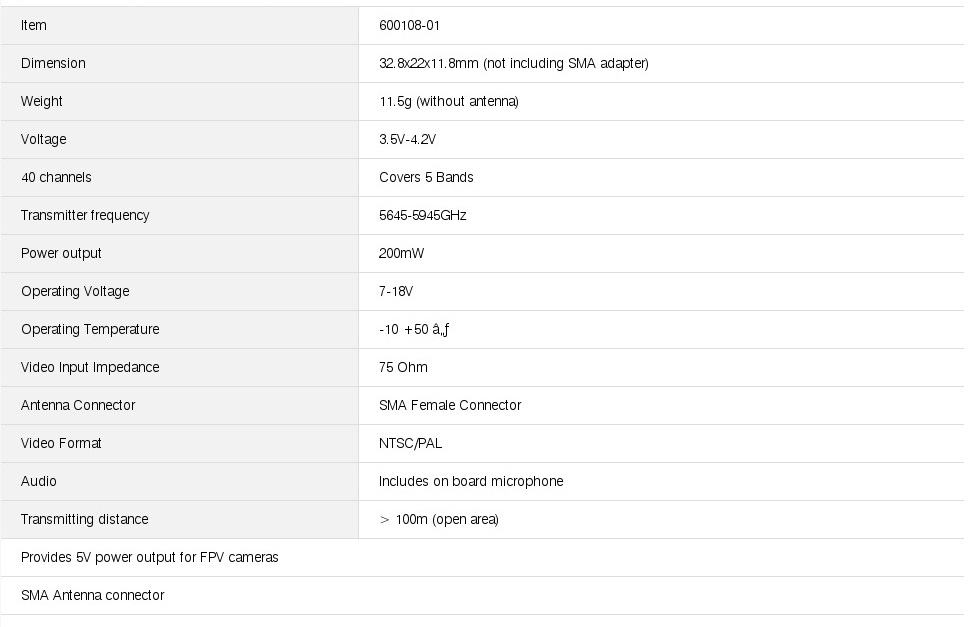Select the NTSC/PAL video format value
The height and width of the screenshot is (627, 976).
pyautogui.click(x=410, y=443)
